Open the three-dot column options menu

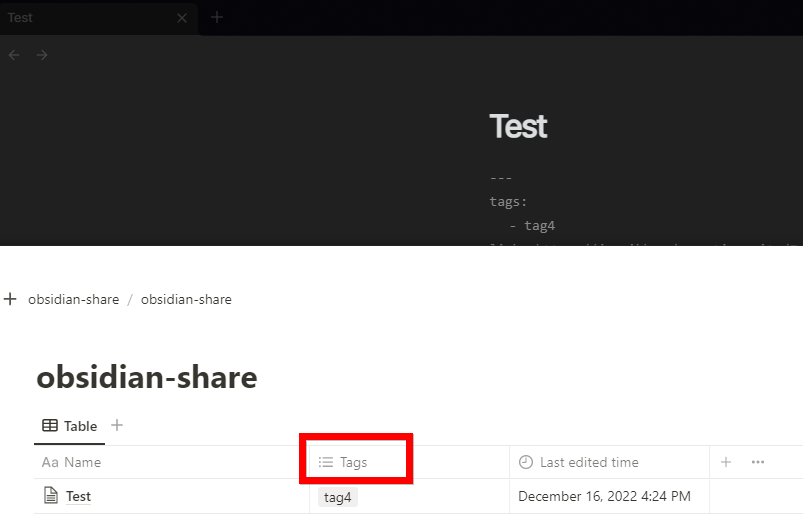click(758, 462)
